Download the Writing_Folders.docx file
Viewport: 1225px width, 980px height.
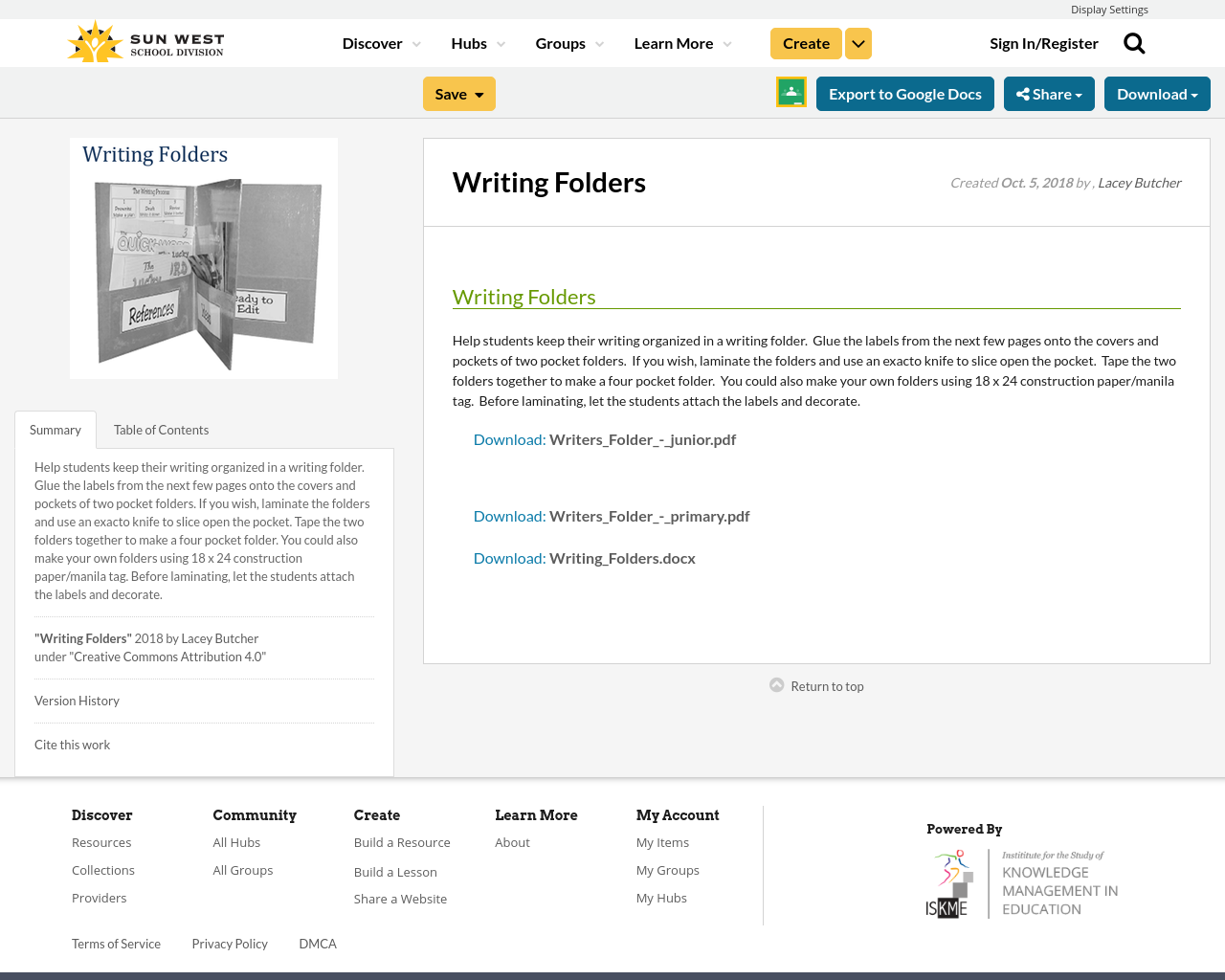(x=584, y=557)
